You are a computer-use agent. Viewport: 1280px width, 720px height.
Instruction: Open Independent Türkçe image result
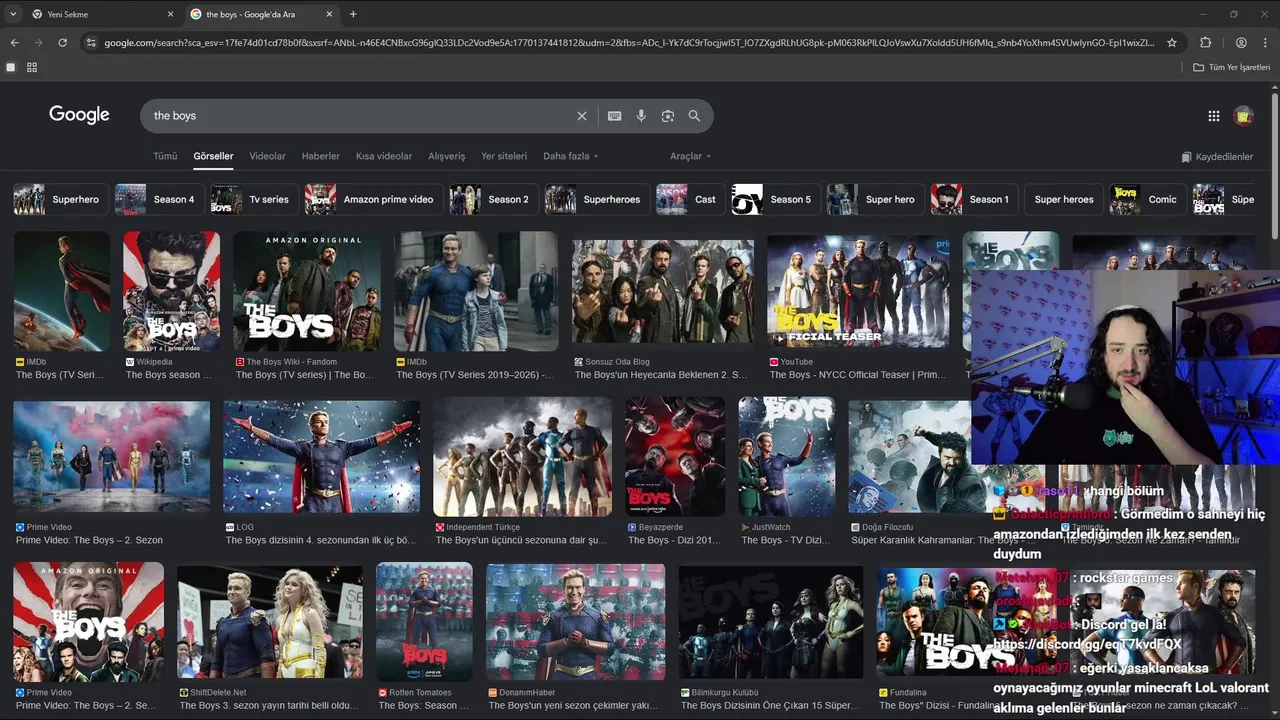tap(522, 456)
